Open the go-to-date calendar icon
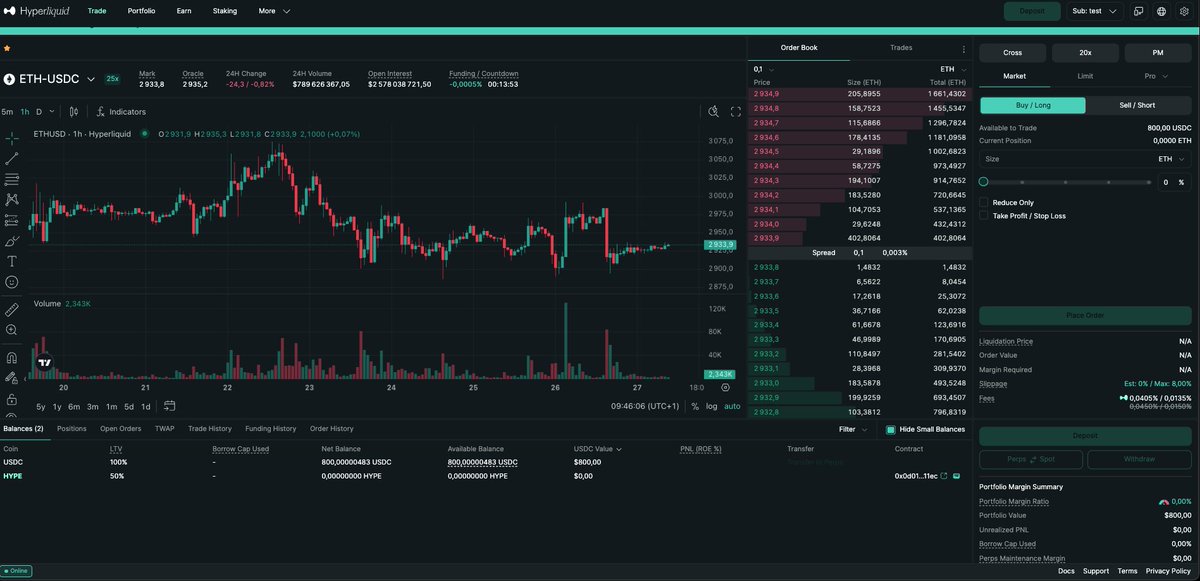Screen dimensions: 1200x581 tap(169, 406)
